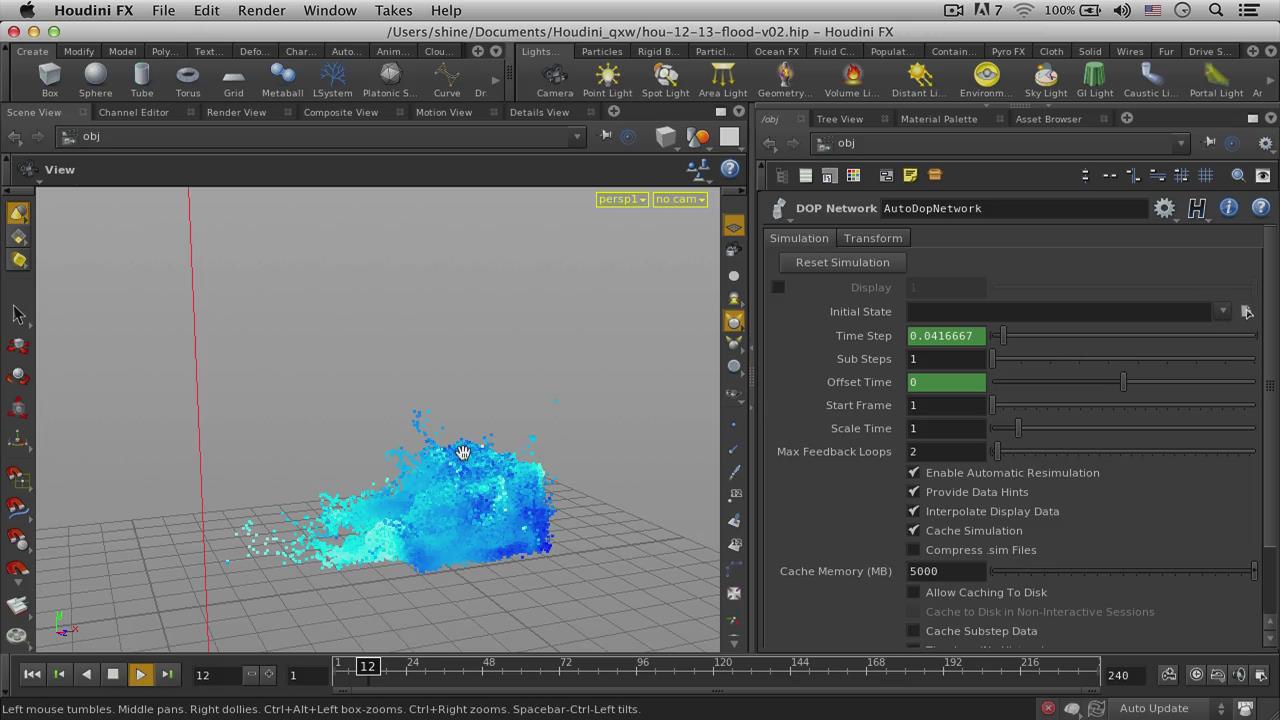Add a Metaball object
This screenshot has height=720, width=1280.
click(x=282, y=79)
